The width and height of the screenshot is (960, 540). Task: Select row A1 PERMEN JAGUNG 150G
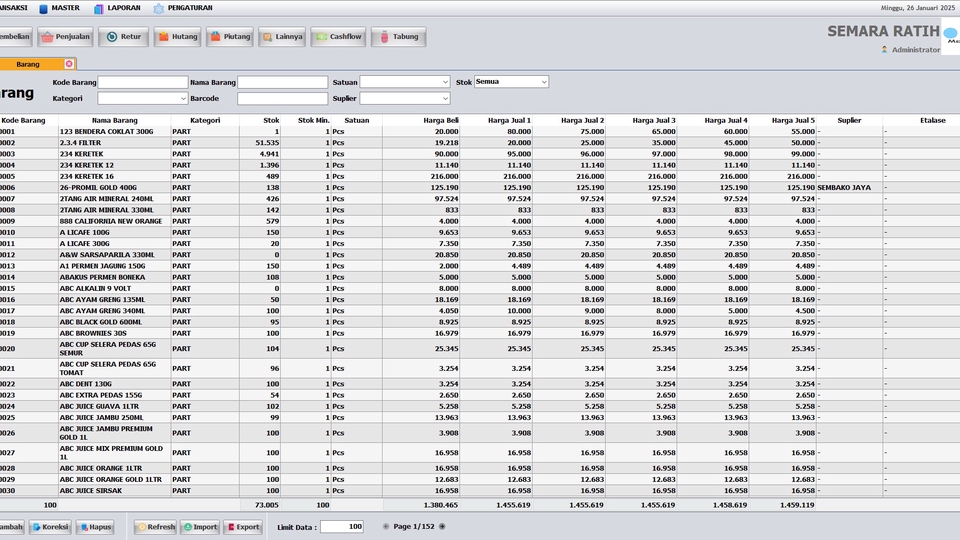480,266
